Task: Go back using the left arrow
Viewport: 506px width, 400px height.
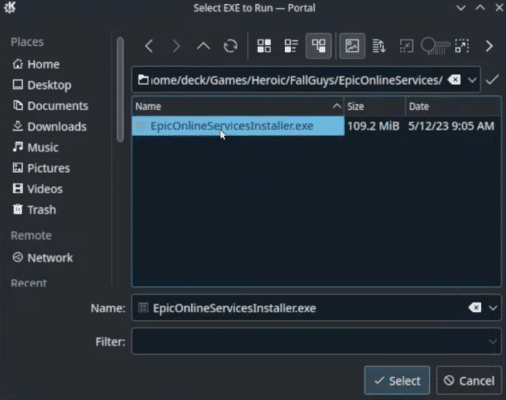Action: (x=149, y=46)
